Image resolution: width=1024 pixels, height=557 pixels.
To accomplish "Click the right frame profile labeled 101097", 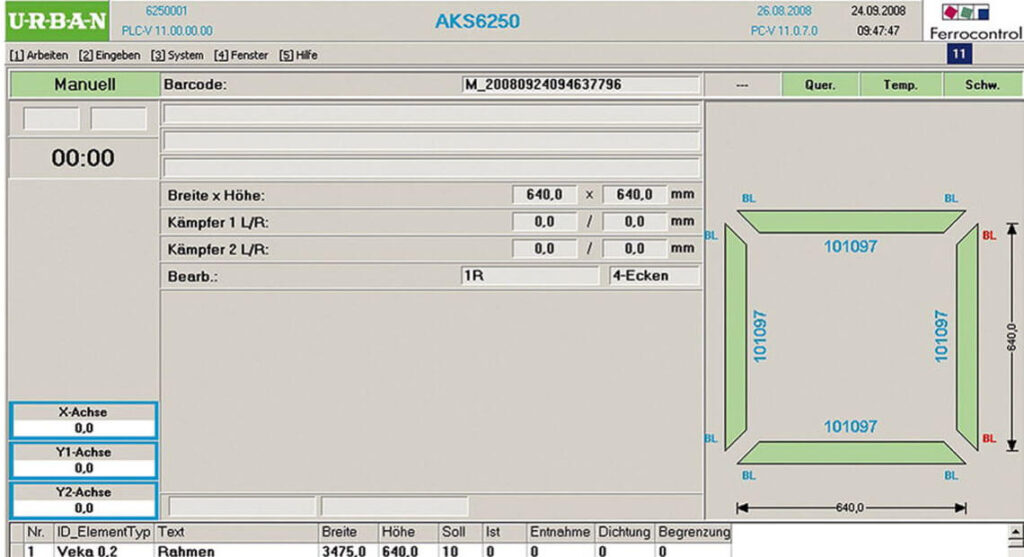I will point(967,337).
